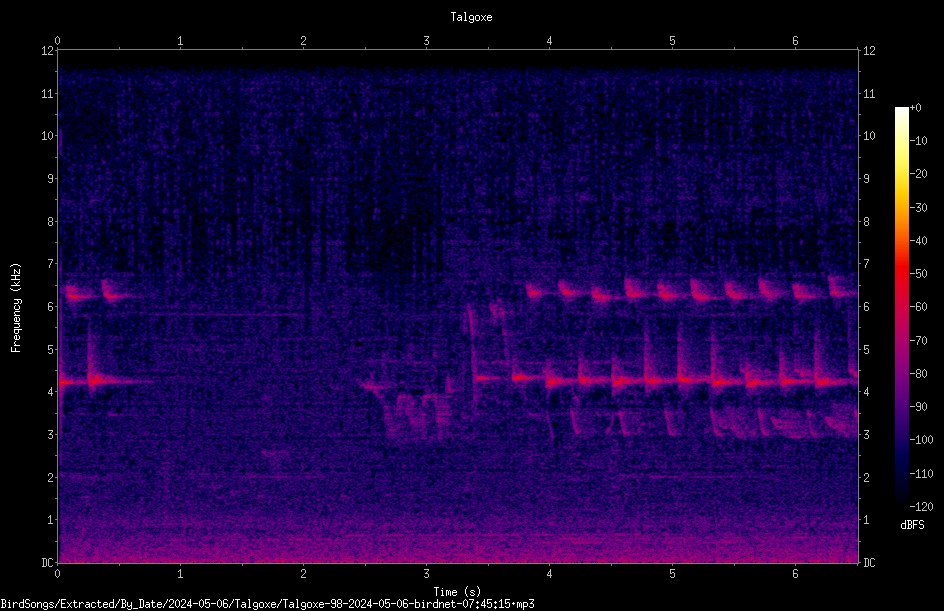Click the Talgoxe title text
Screen dimensions: 944x611
[471, 17]
